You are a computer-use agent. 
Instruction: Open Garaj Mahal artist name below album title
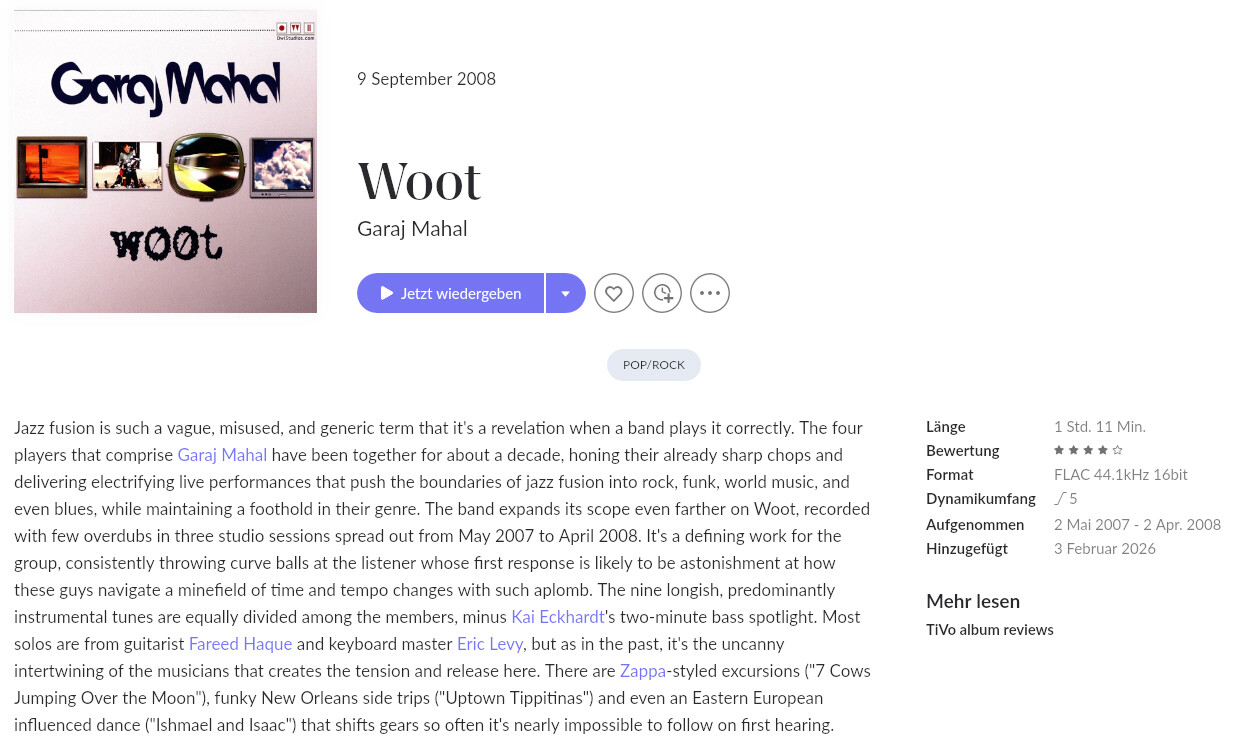point(412,229)
